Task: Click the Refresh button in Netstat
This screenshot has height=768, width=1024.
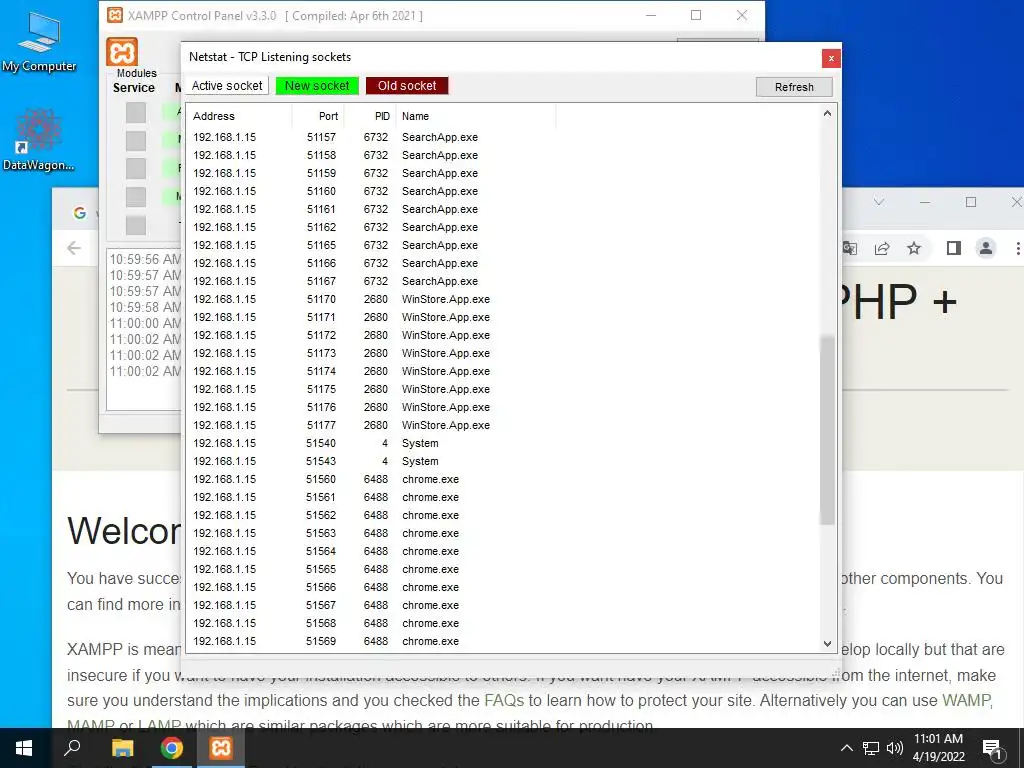Action: coord(794,87)
